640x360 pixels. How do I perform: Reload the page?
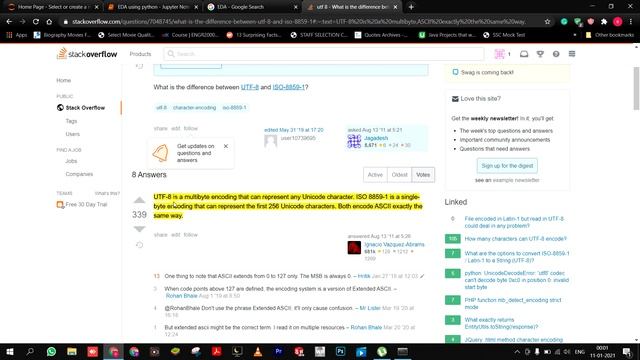pyautogui.click(x=36, y=22)
